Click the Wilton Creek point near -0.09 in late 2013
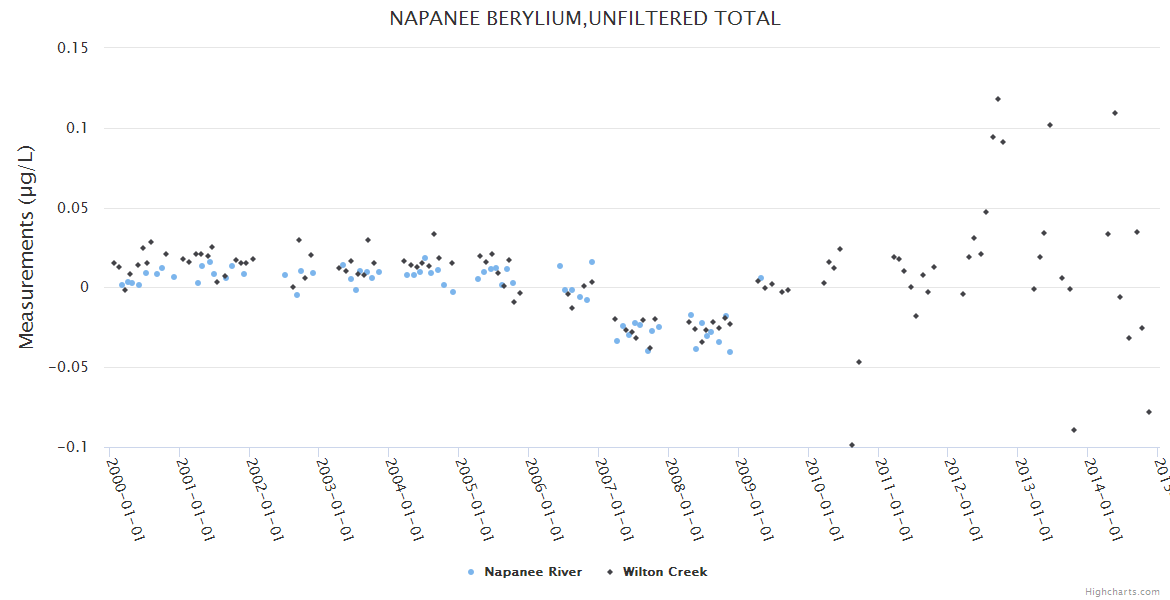The image size is (1170, 600). pyautogui.click(x=1074, y=430)
